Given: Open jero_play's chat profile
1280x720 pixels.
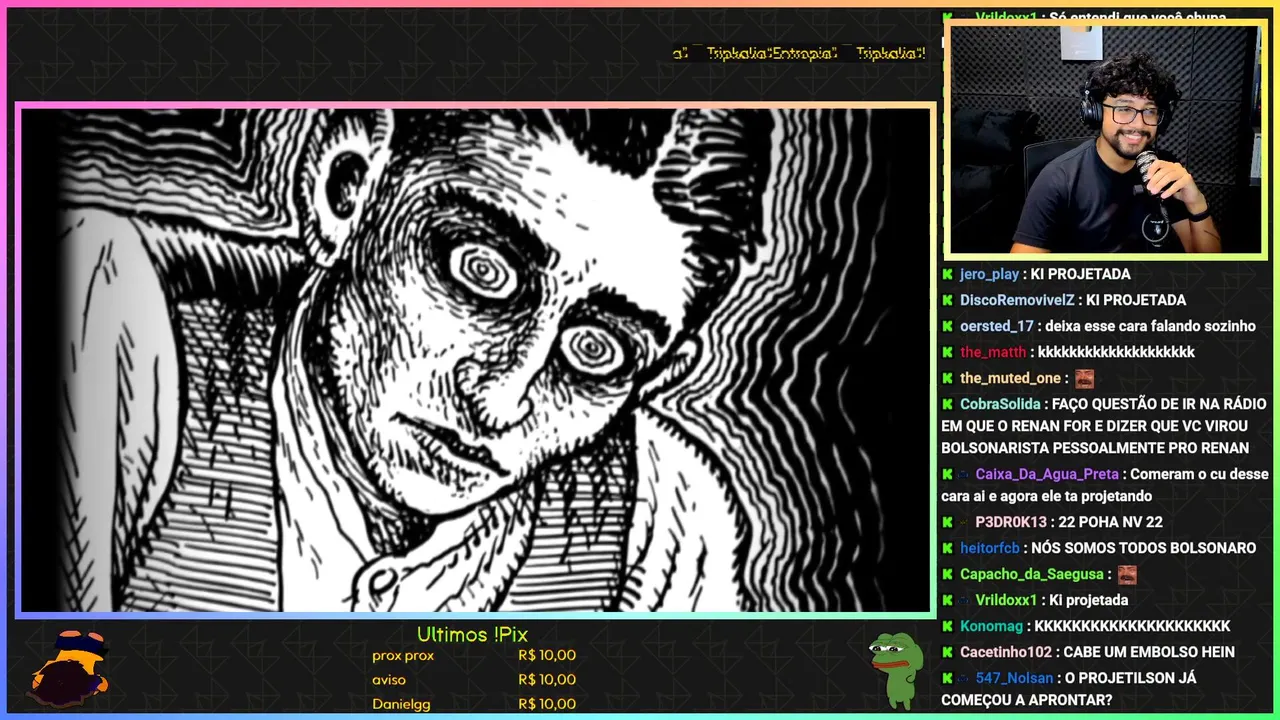Looking at the screenshot, I should pyautogui.click(x=989, y=274).
